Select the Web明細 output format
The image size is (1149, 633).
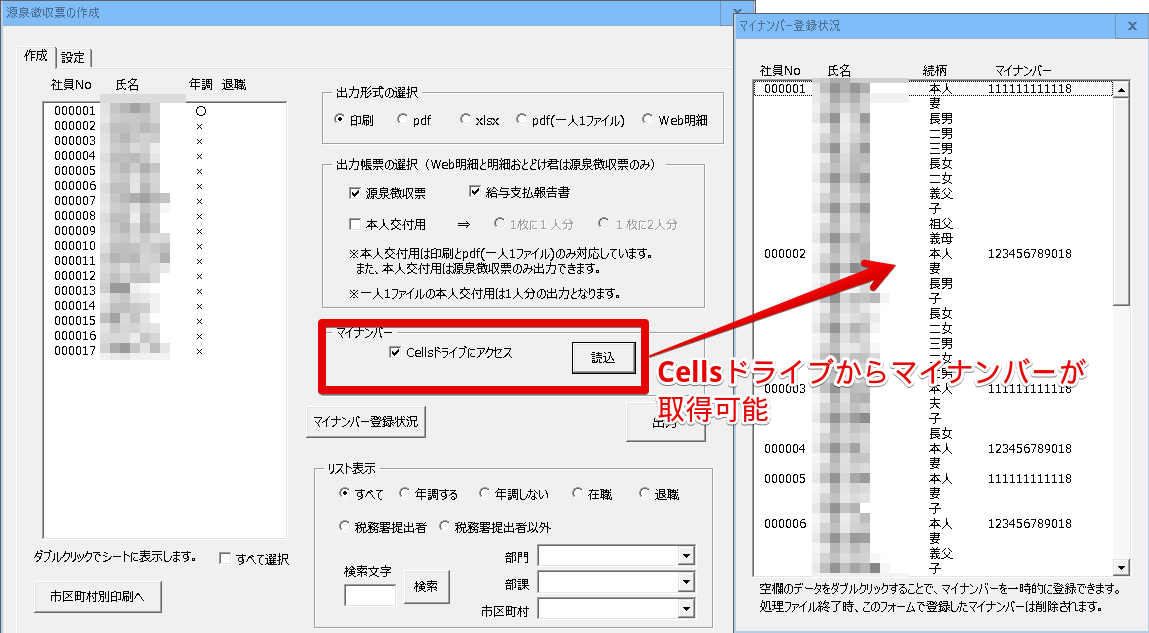pos(675,119)
